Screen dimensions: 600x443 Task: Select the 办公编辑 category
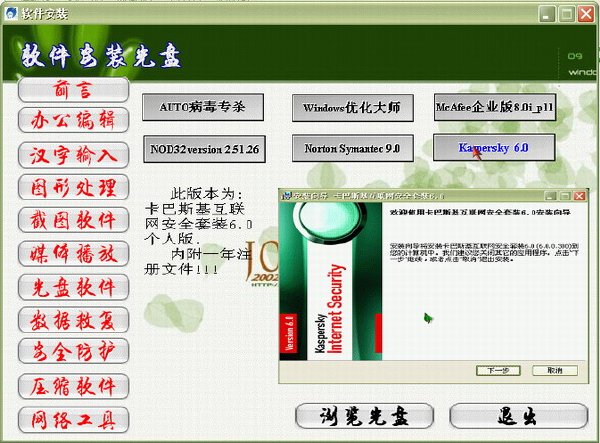tap(73, 120)
